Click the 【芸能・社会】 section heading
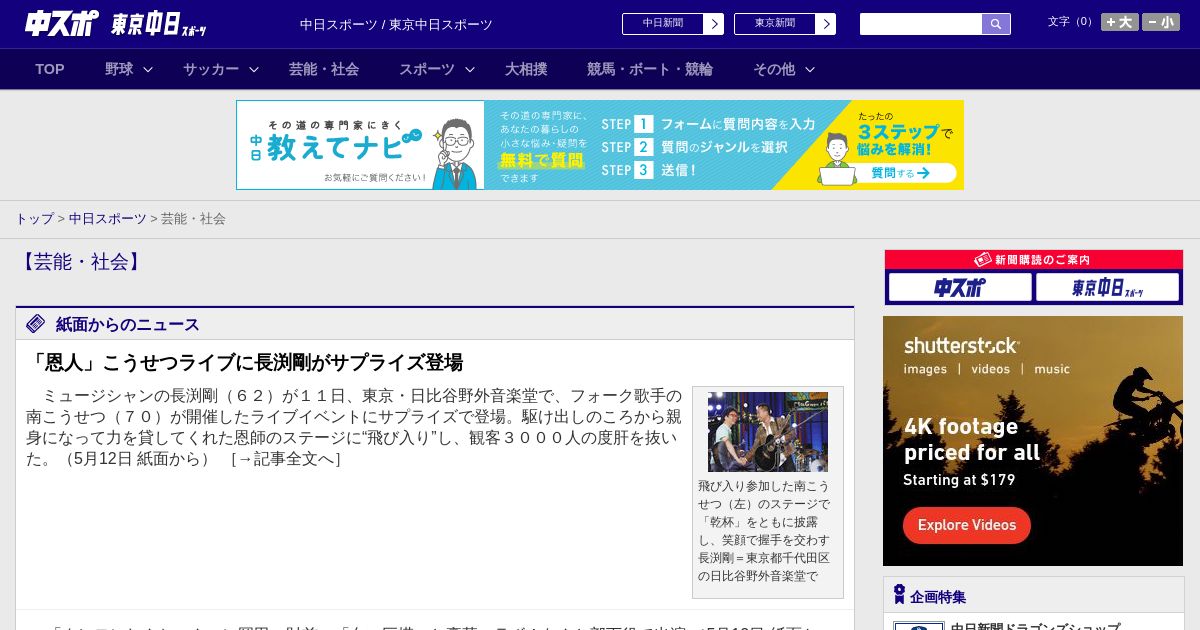 (x=80, y=262)
